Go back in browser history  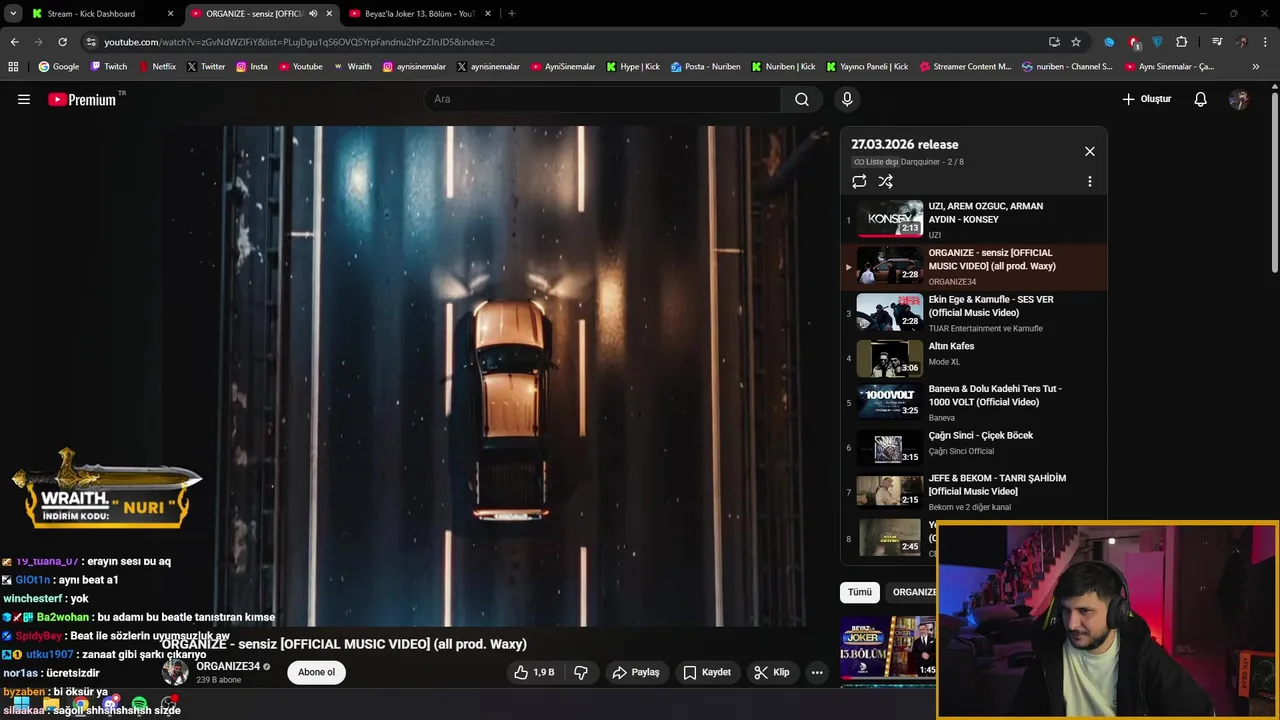tap(14, 42)
